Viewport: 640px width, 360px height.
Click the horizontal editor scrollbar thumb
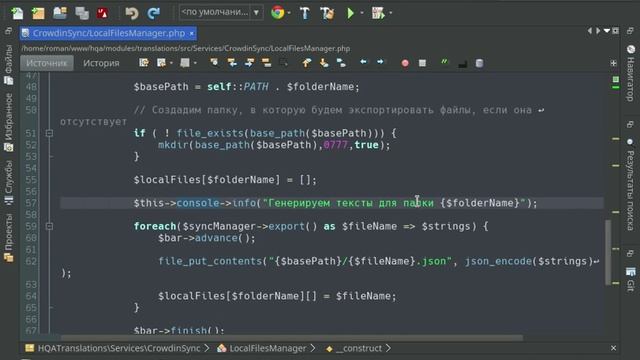(x=292, y=338)
